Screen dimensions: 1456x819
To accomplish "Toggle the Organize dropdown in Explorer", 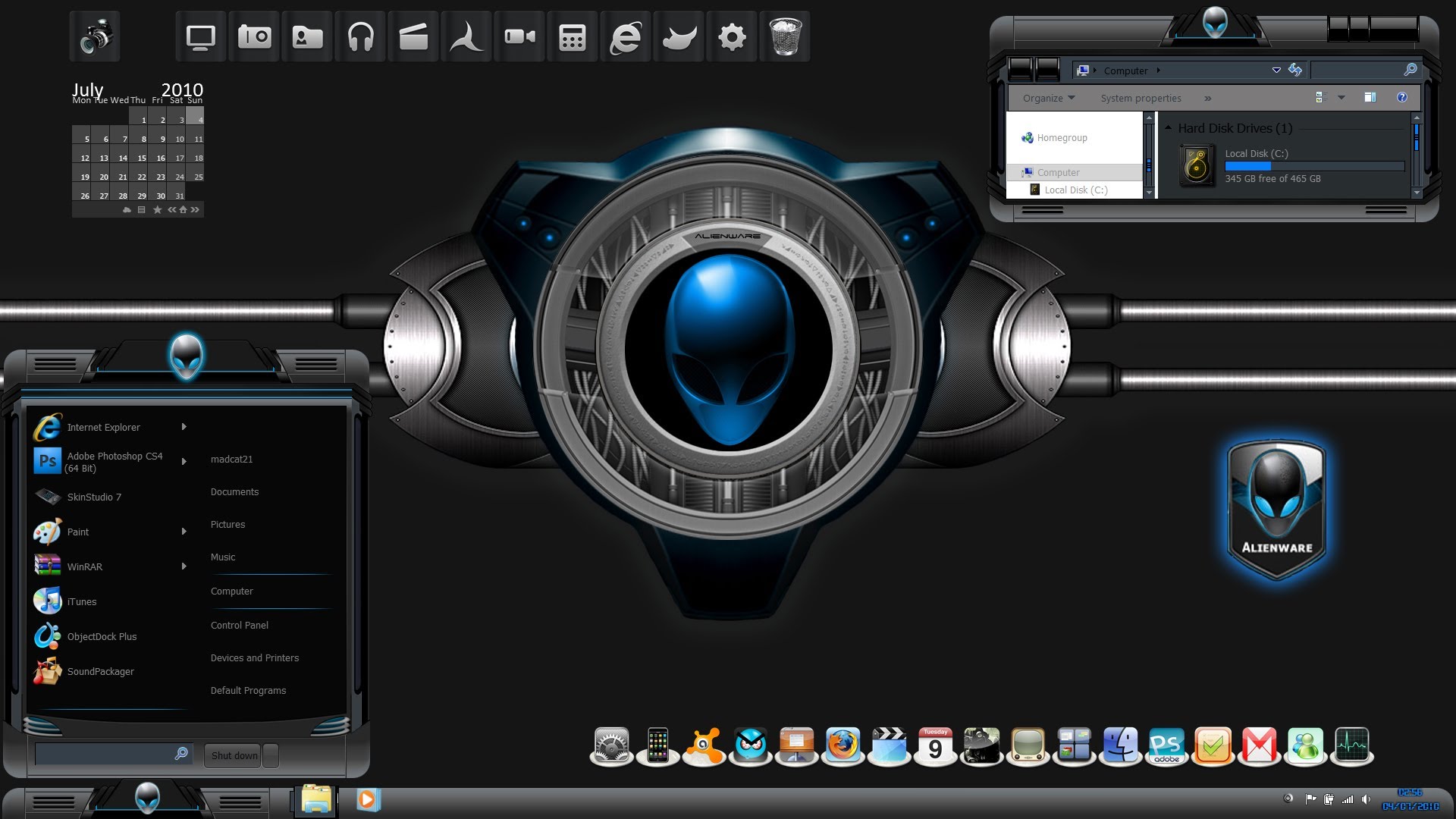I will (x=1048, y=97).
